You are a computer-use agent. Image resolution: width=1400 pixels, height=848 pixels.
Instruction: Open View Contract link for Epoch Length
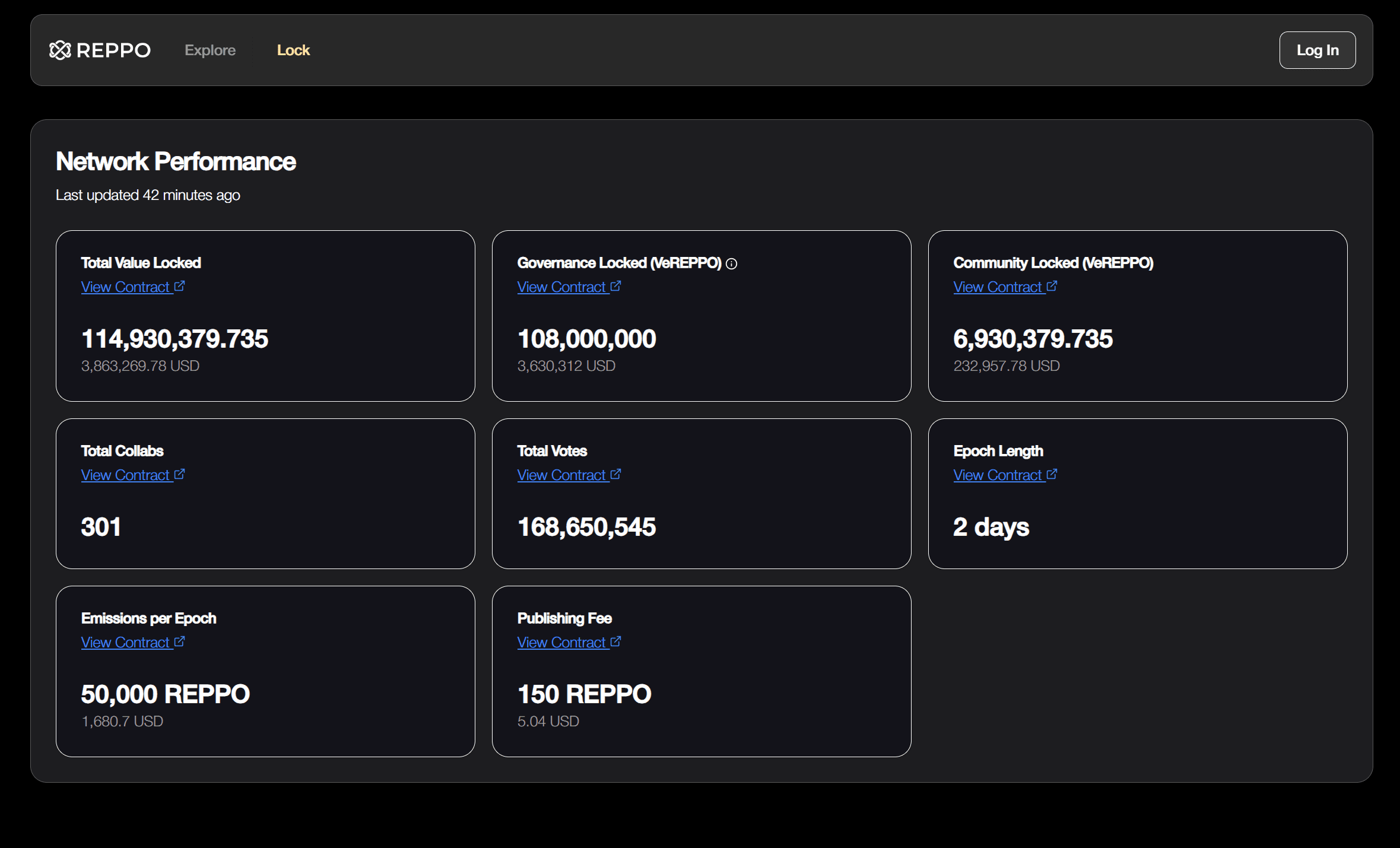point(1005,475)
